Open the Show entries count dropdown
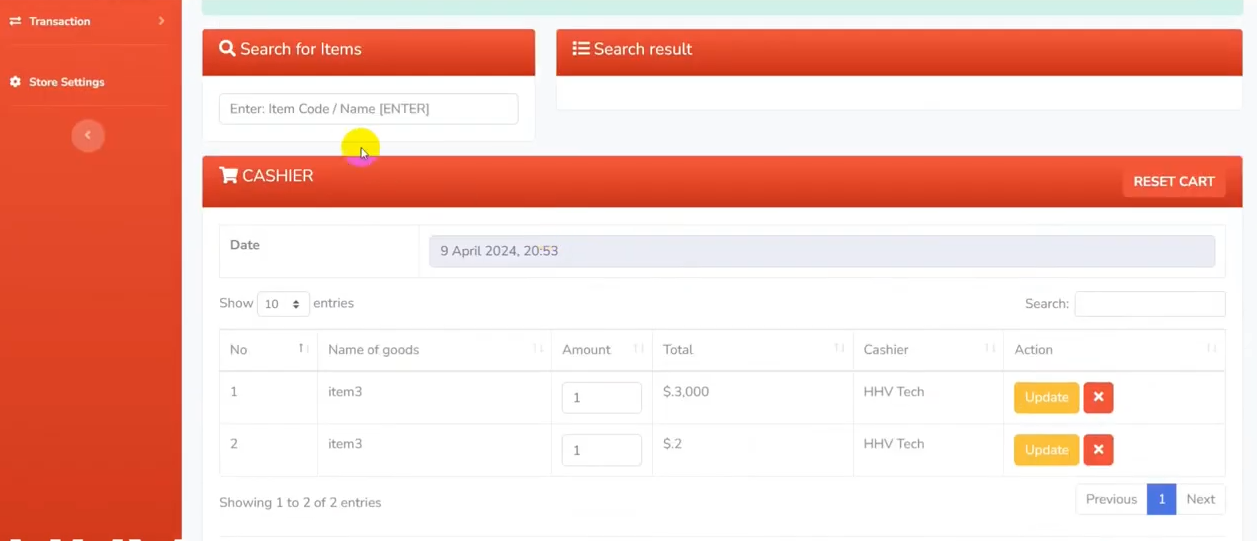Image resolution: width=1257 pixels, height=541 pixels. click(x=283, y=304)
